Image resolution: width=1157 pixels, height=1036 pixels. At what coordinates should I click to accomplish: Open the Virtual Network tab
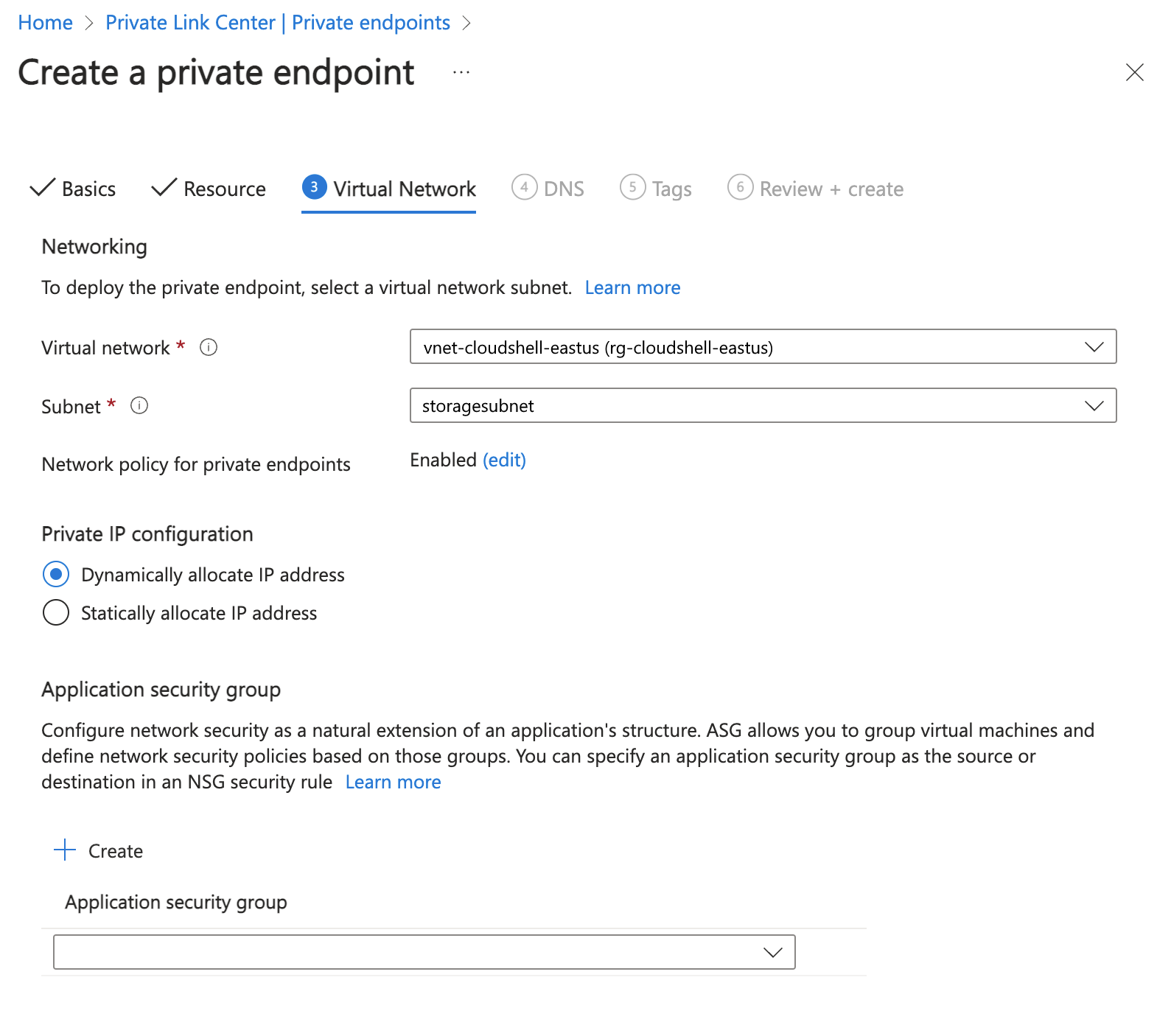pos(389,189)
